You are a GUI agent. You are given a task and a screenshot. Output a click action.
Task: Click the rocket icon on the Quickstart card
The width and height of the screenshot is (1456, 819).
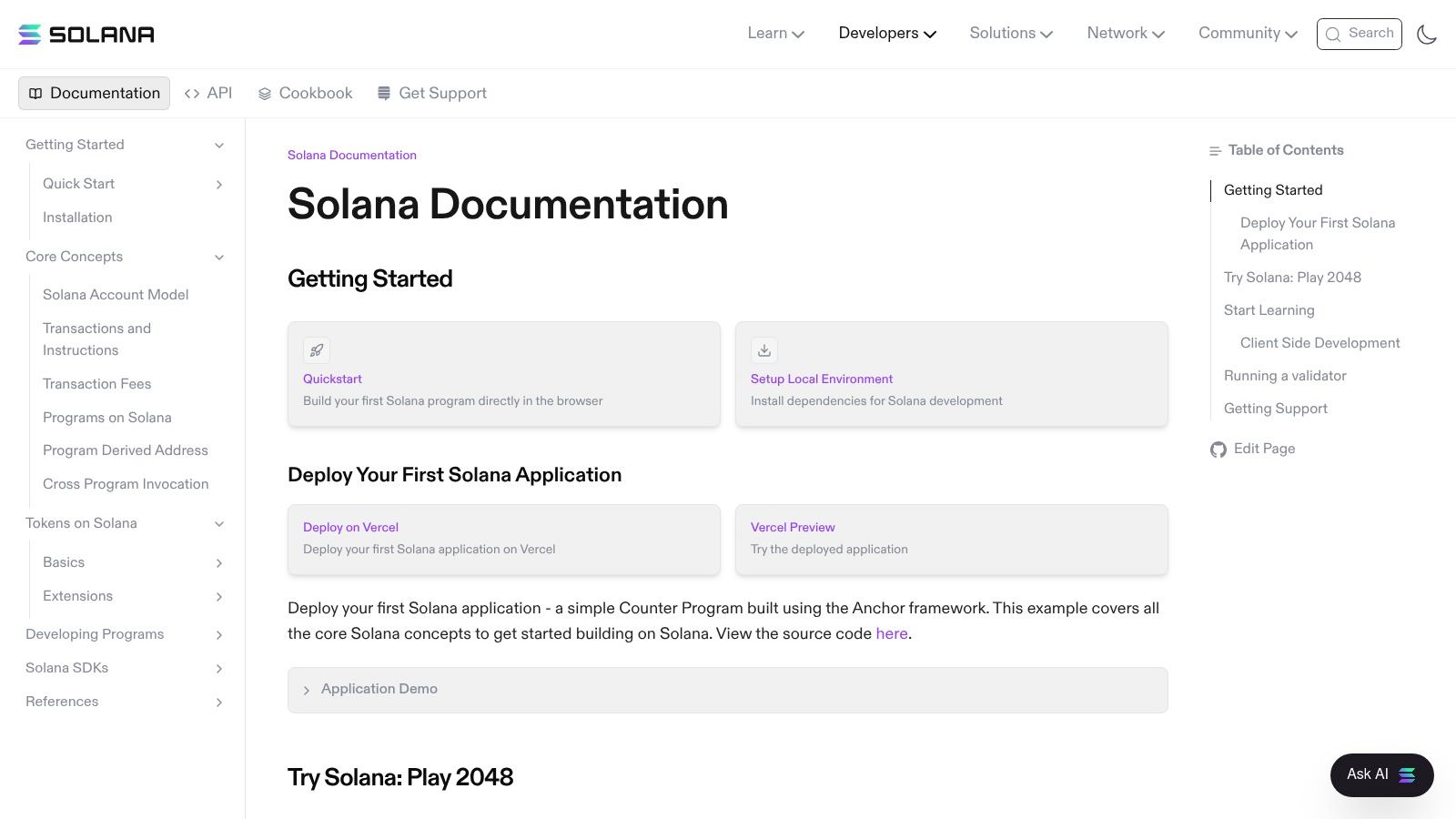click(x=317, y=350)
